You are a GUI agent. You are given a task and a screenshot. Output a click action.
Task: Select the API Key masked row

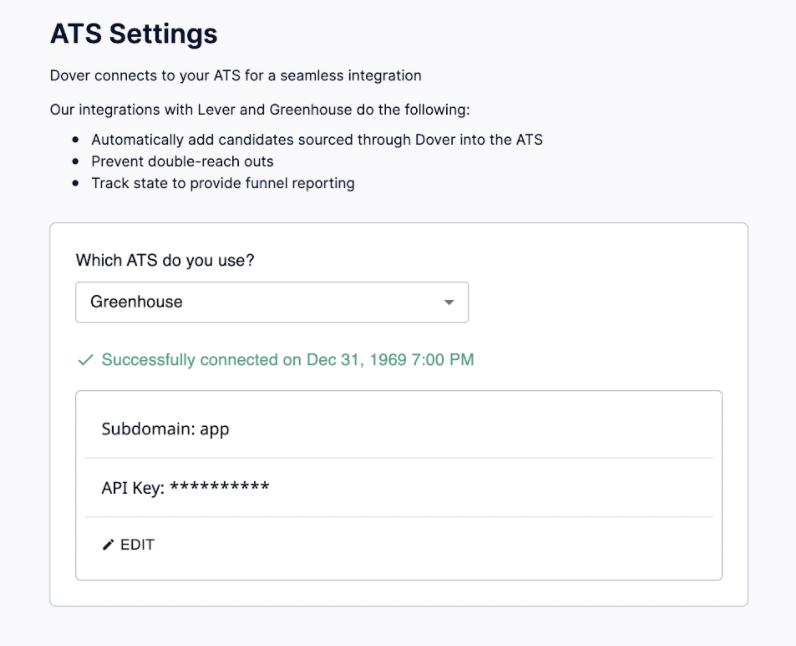click(399, 488)
